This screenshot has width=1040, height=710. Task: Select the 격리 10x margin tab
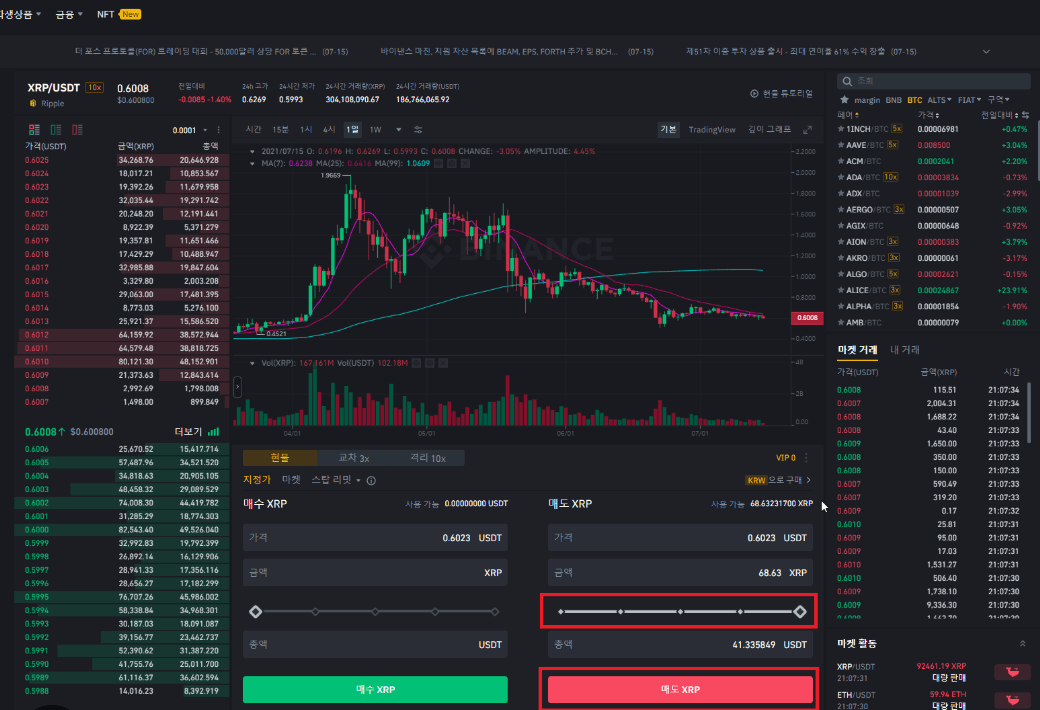(427, 458)
